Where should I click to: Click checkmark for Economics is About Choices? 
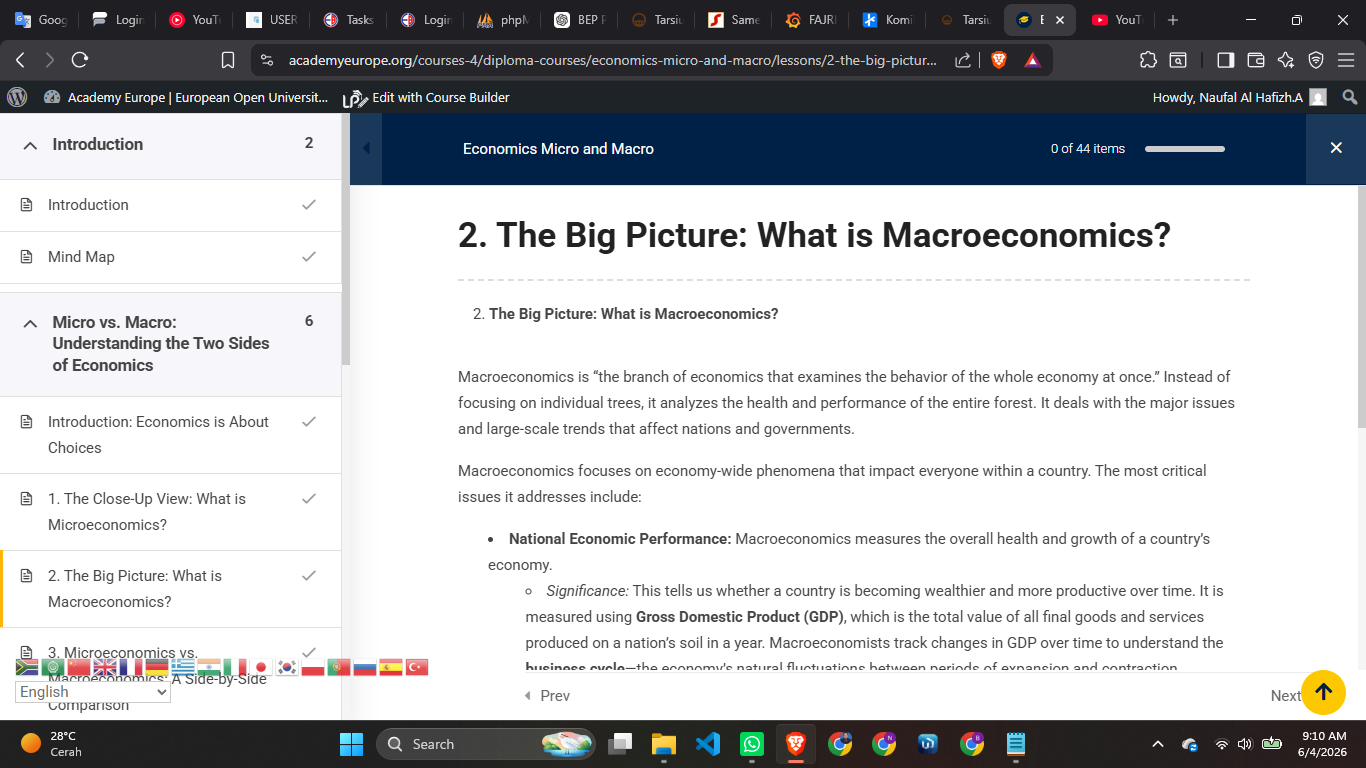click(x=309, y=421)
